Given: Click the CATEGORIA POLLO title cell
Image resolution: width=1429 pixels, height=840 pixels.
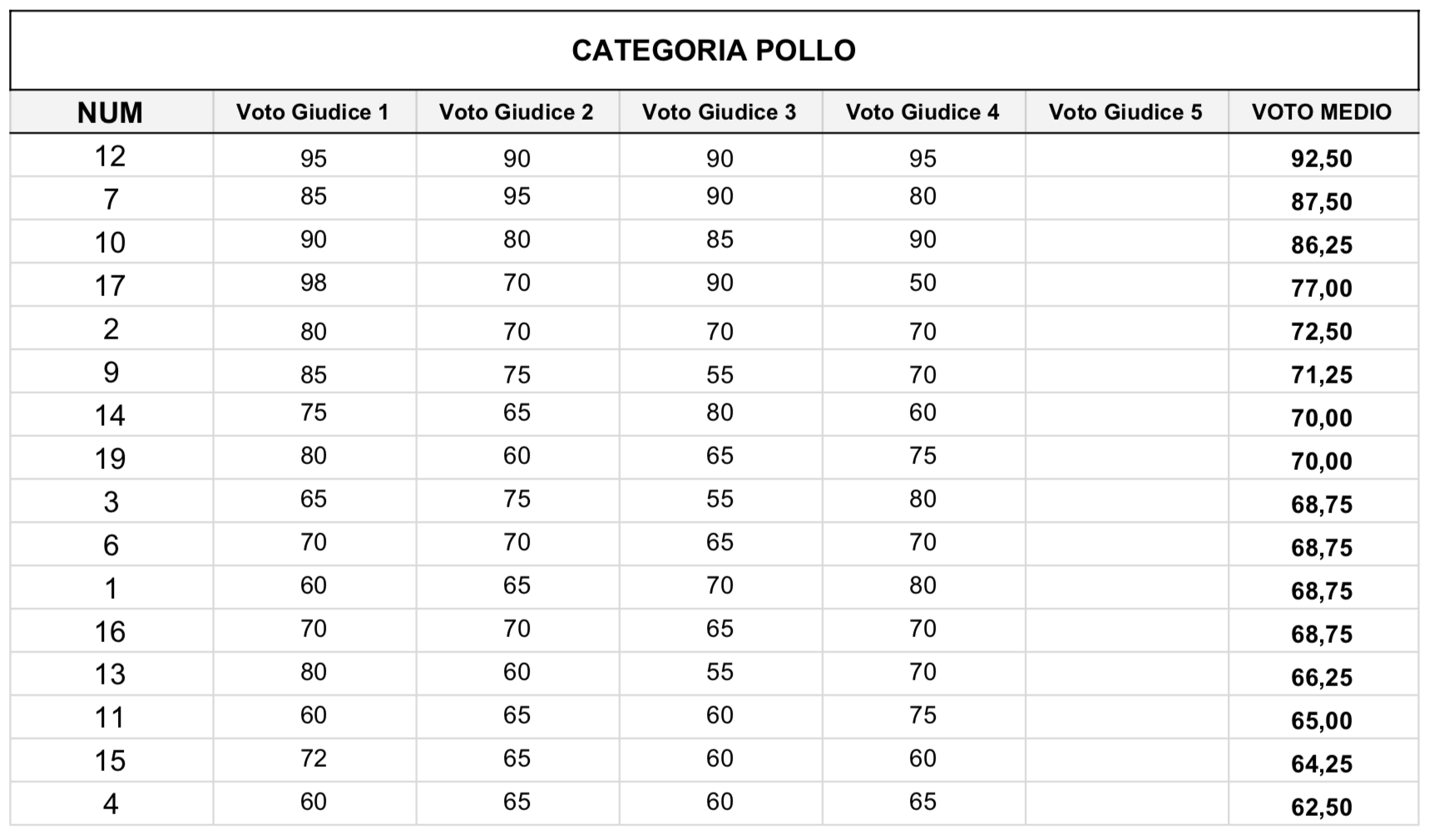Looking at the screenshot, I should tap(714, 50).
